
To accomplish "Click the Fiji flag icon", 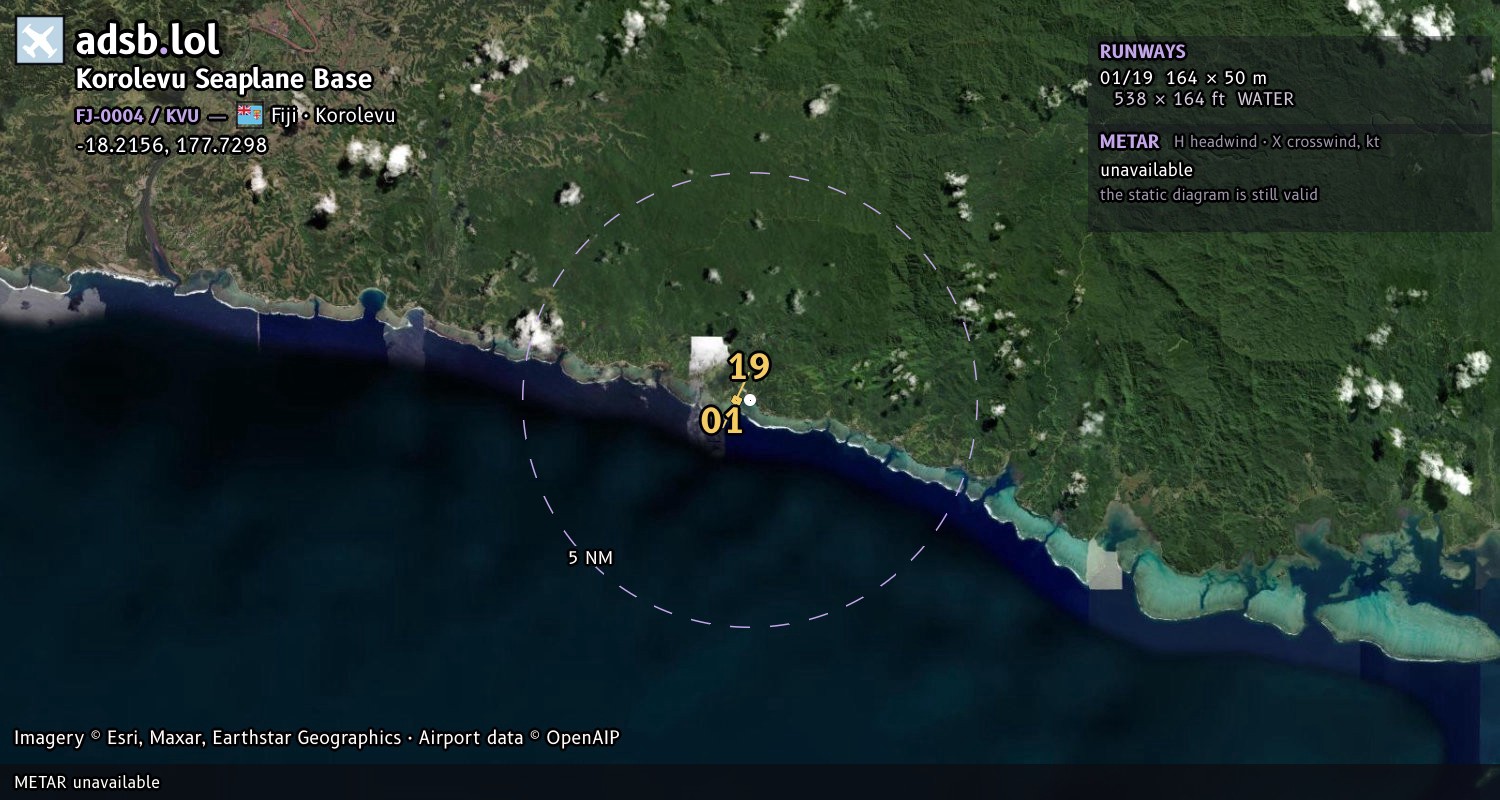I will coord(250,115).
